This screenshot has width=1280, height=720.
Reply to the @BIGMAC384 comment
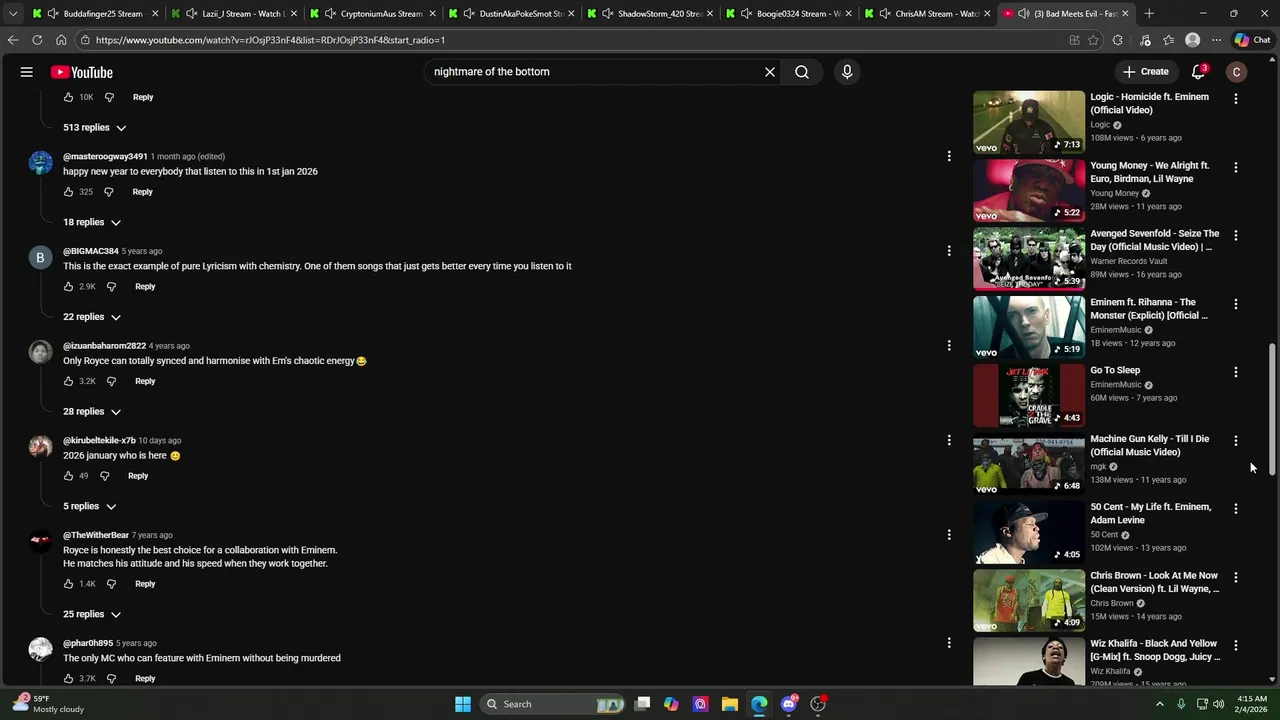(x=145, y=287)
